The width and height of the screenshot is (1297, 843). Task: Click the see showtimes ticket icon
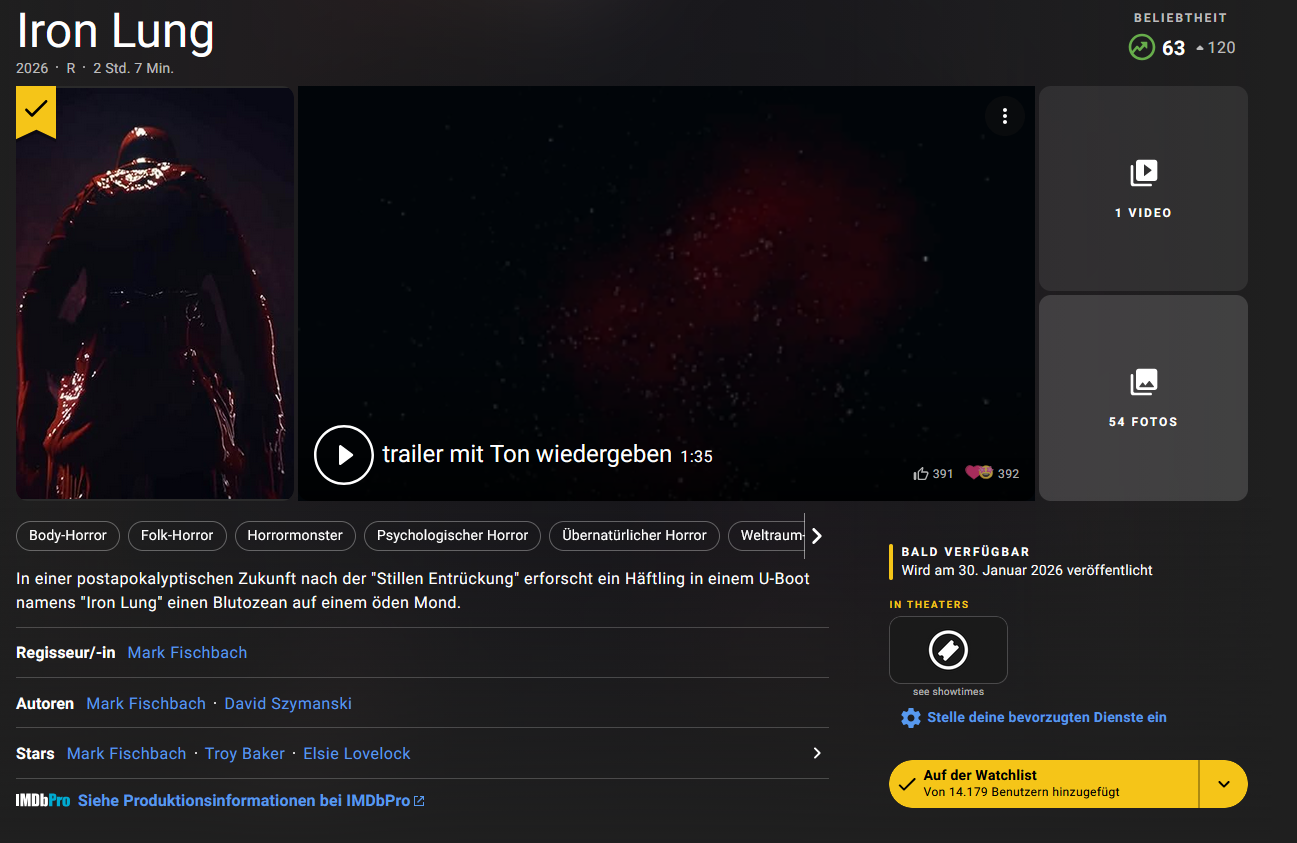click(x=947, y=650)
